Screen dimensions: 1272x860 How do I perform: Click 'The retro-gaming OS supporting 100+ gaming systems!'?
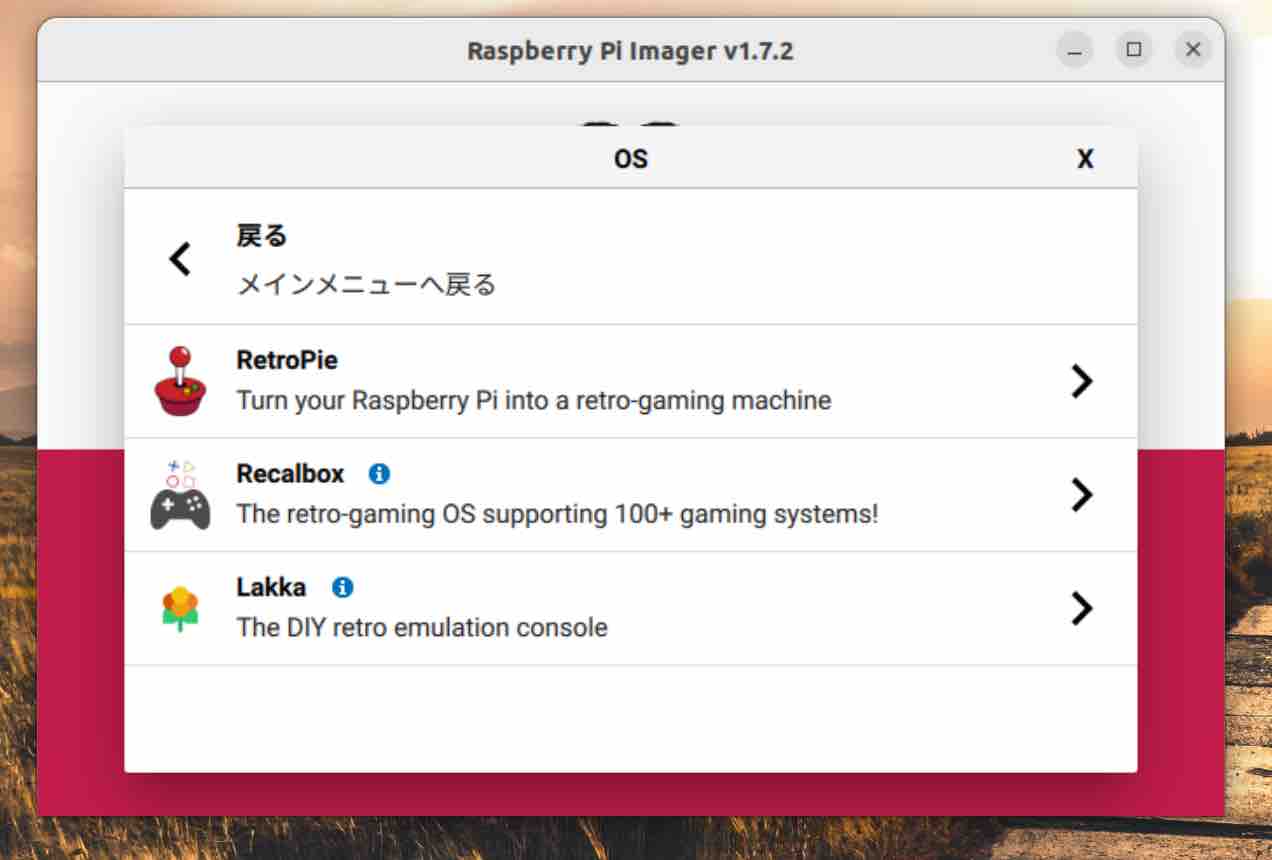click(x=557, y=515)
